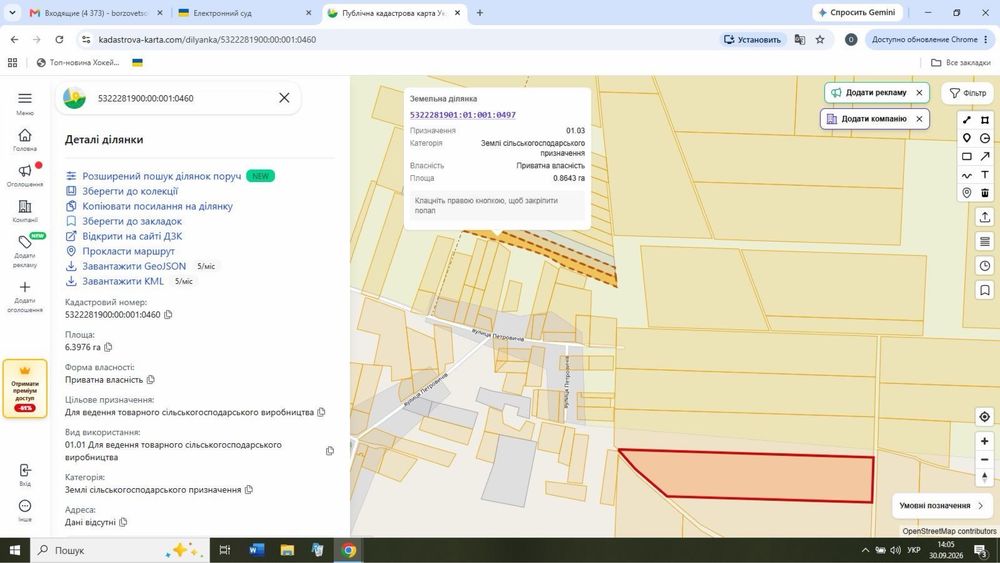The image size is (1000, 563).
Task: Select the freehand curve drawing tool
Action: coord(967,175)
